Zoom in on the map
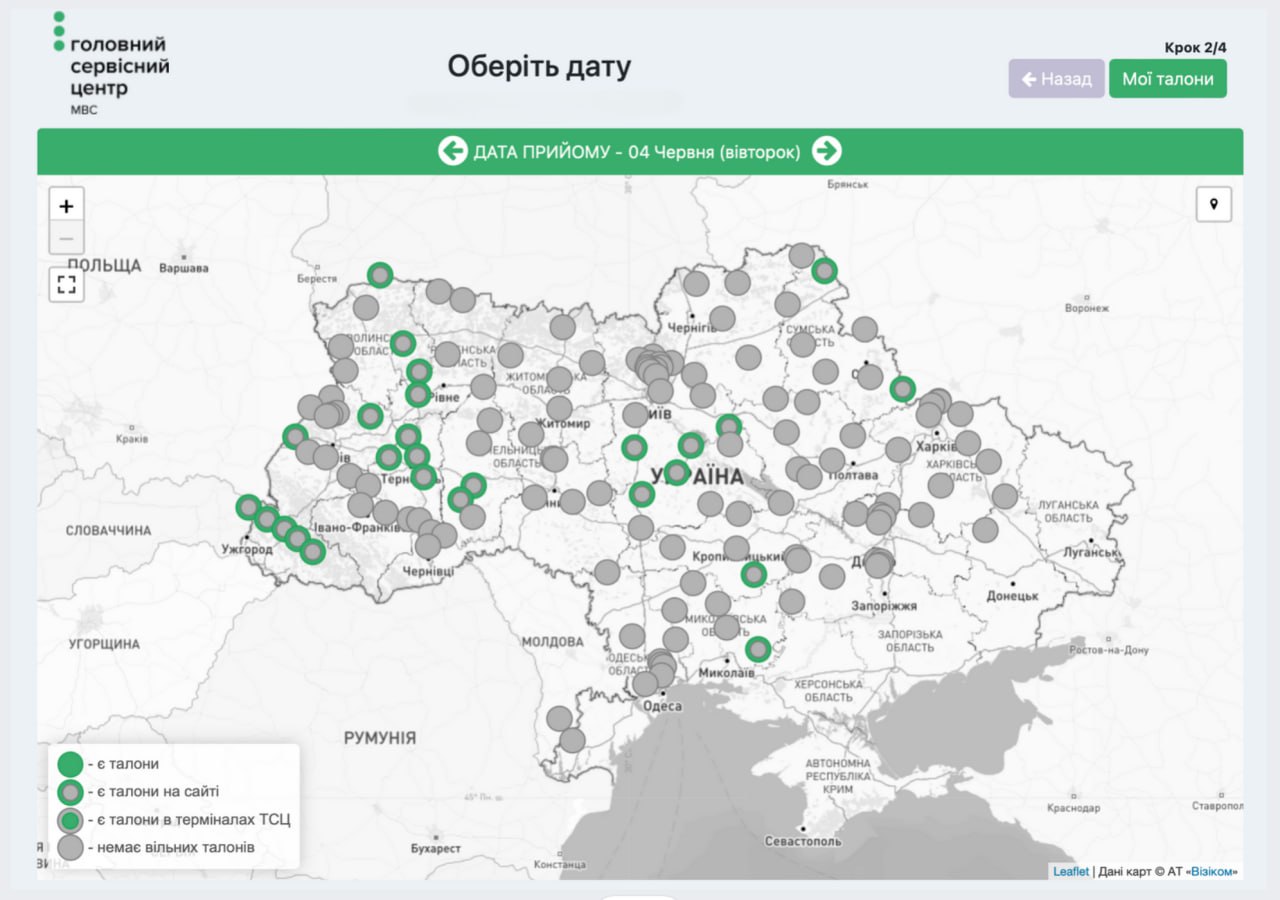 [x=66, y=206]
